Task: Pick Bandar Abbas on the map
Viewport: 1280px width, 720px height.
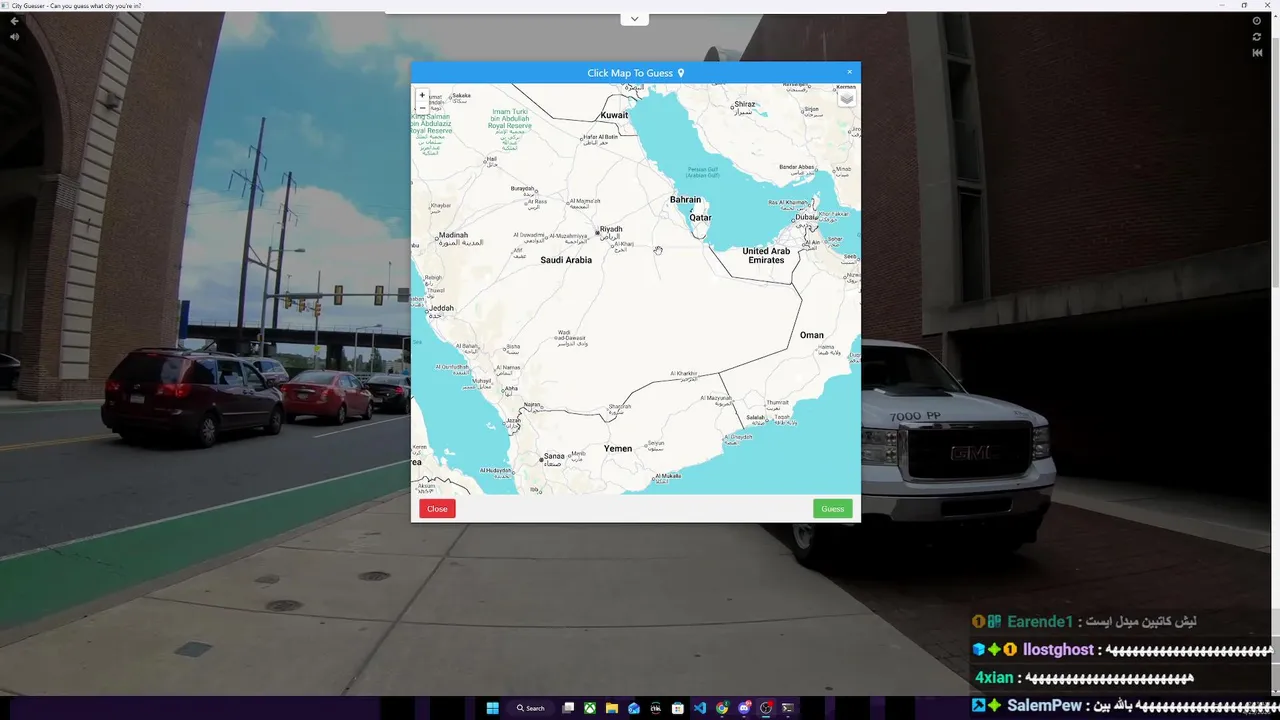Action: pos(797,167)
